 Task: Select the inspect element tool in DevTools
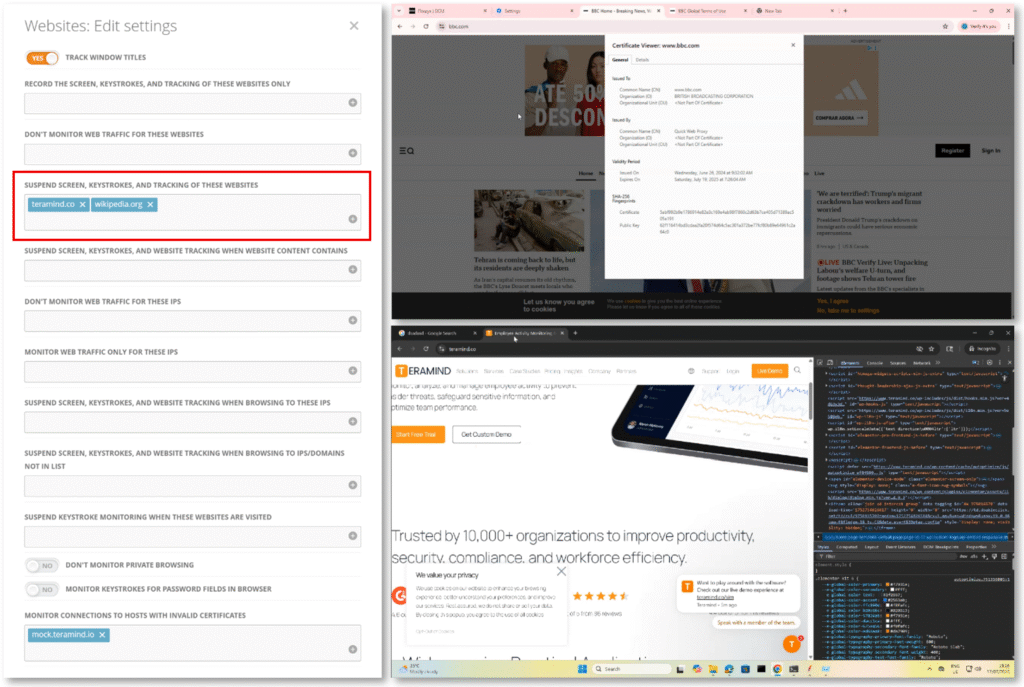tap(819, 363)
